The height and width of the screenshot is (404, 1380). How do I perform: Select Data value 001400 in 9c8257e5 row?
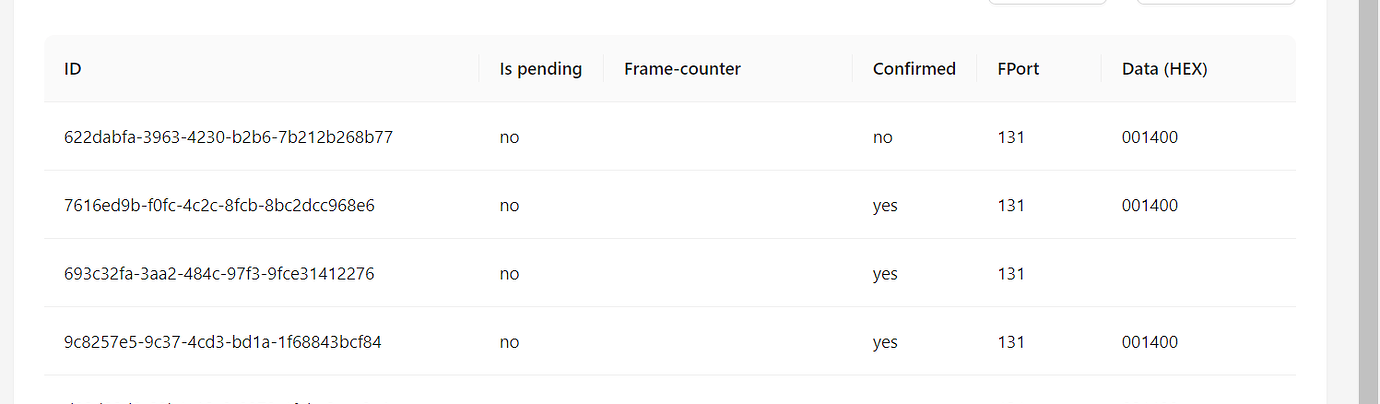coord(1150,342)
